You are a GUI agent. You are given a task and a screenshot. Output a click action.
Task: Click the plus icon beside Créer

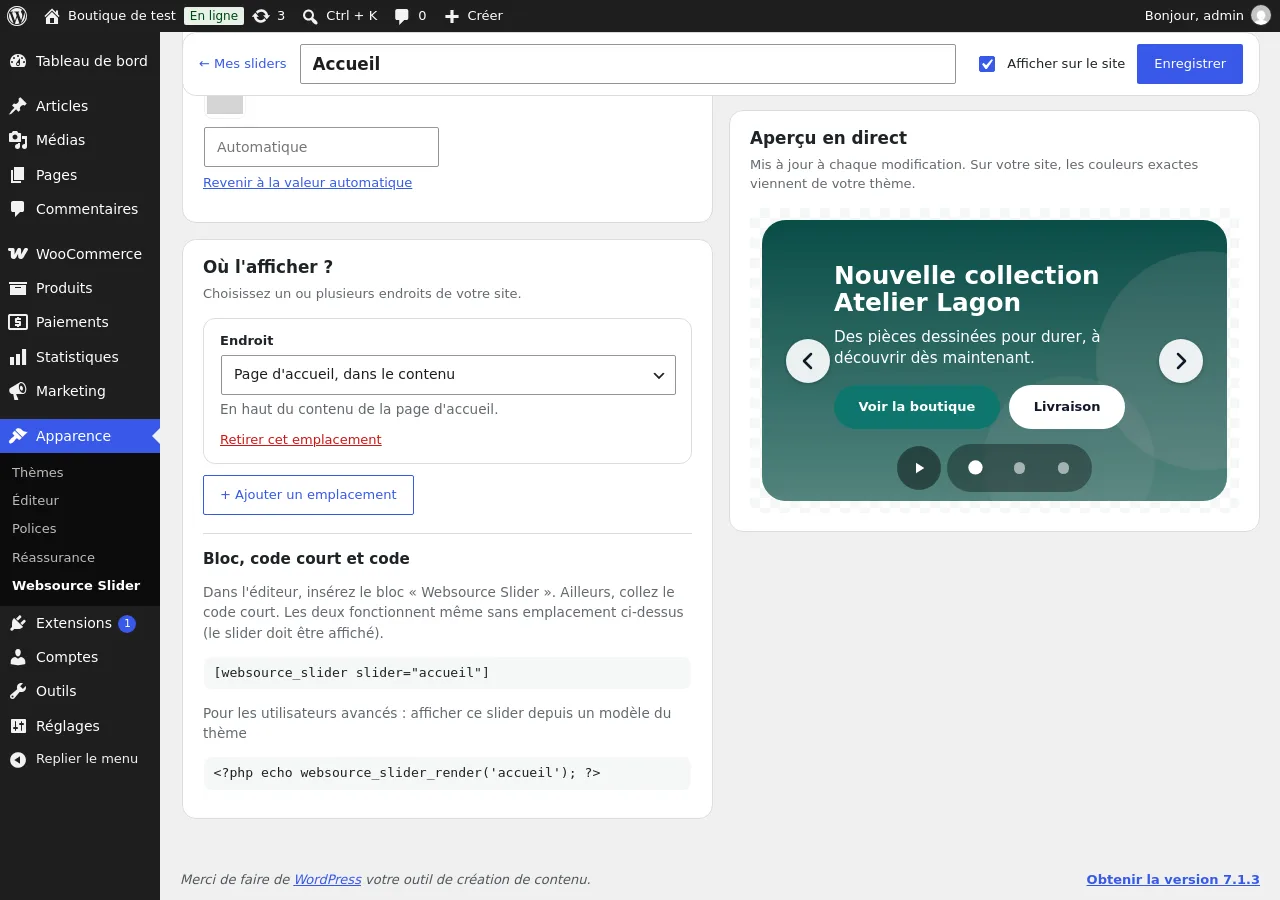(x=452, y=16)
